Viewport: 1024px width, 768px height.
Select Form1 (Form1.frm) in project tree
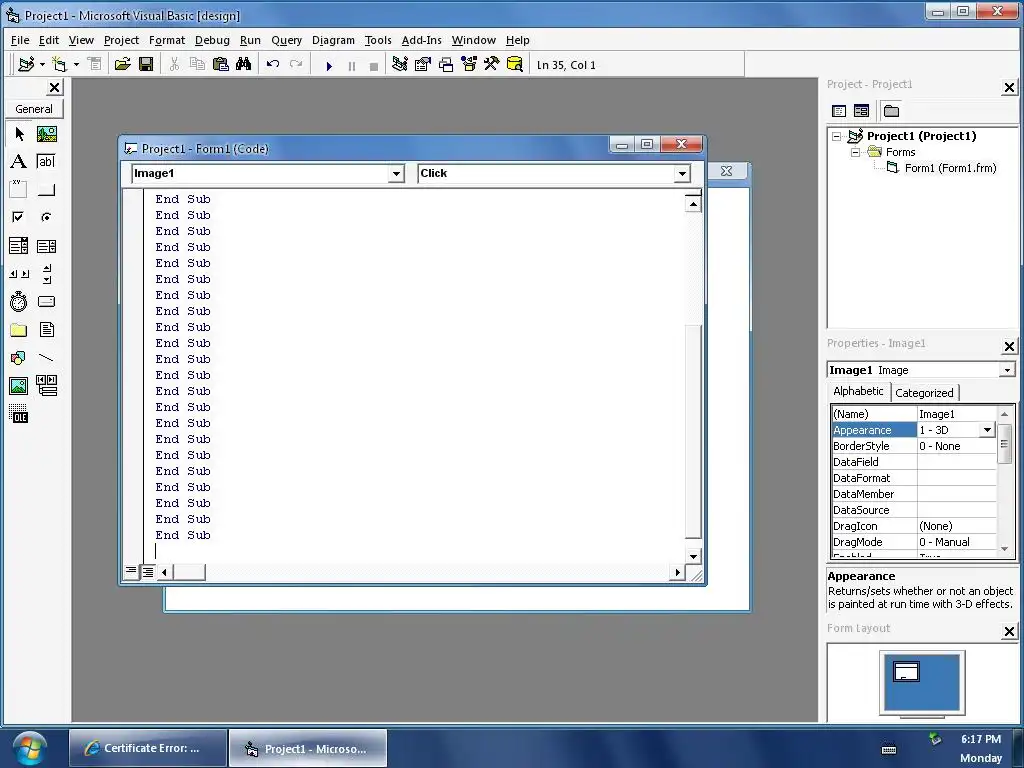point(950,168)
